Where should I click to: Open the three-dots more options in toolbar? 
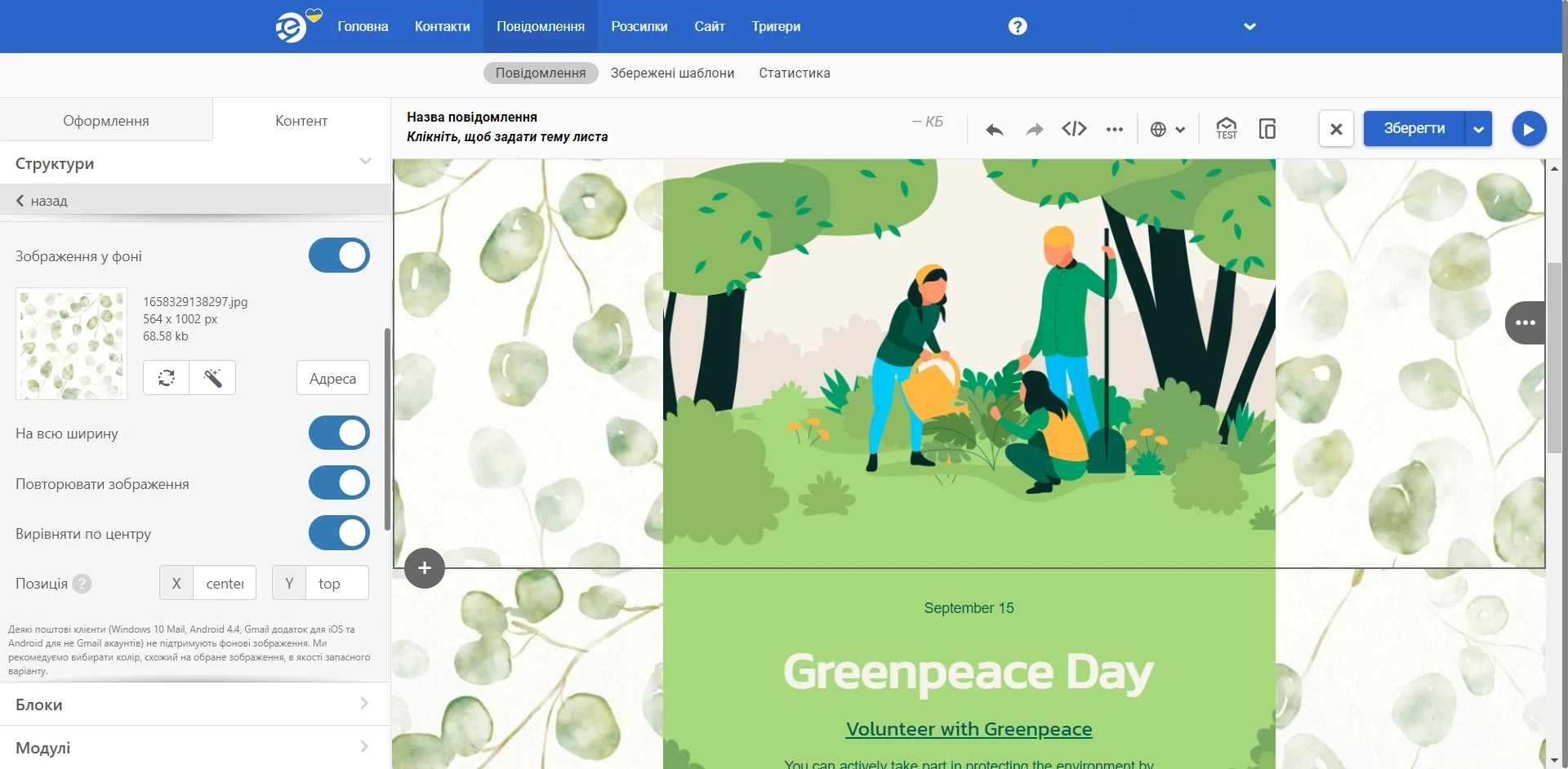click(x=1114, y=129)
